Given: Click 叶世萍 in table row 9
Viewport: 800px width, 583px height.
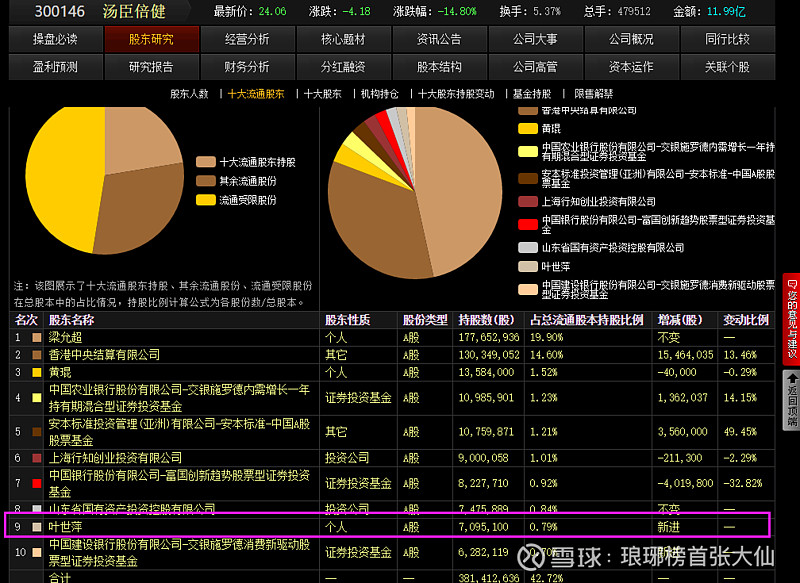Looking at the screenshot, I should [x=65, y=527].
